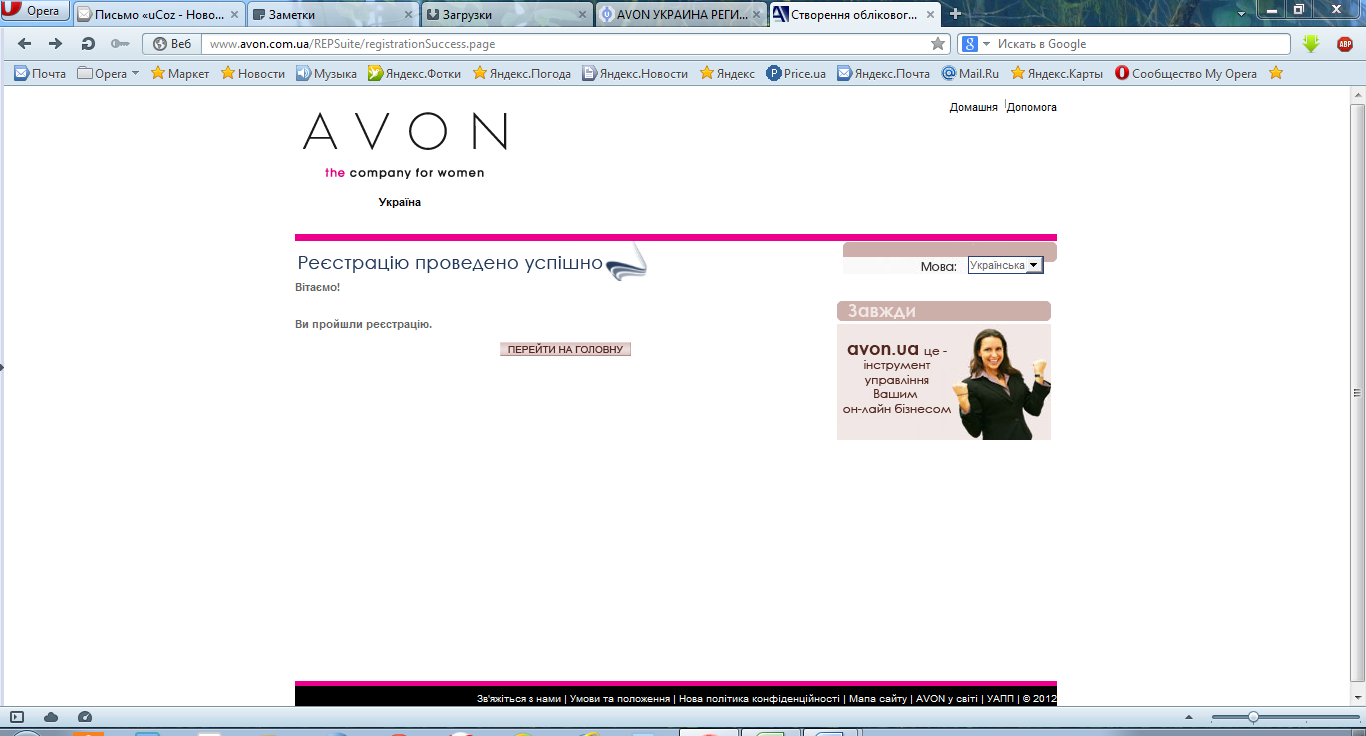This screenshot has width=1366, height=736.
Task: Close the Загрузки tab
Action: click(x=582, y=15)
